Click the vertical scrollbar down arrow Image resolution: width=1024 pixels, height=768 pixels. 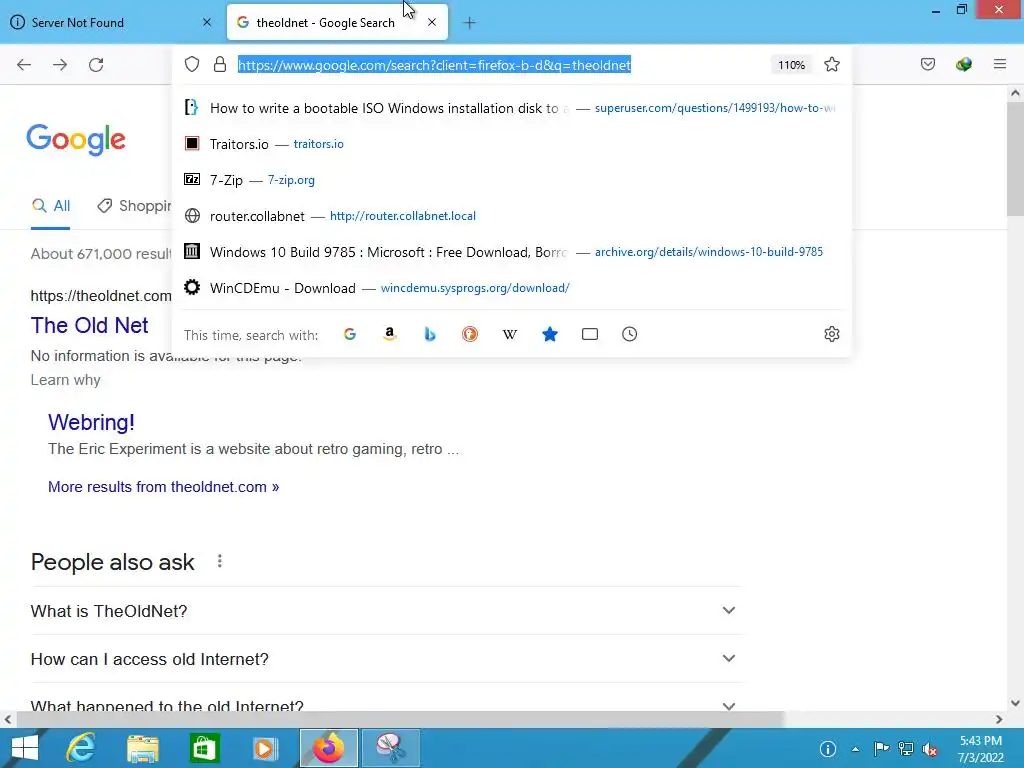[1015, 703]
